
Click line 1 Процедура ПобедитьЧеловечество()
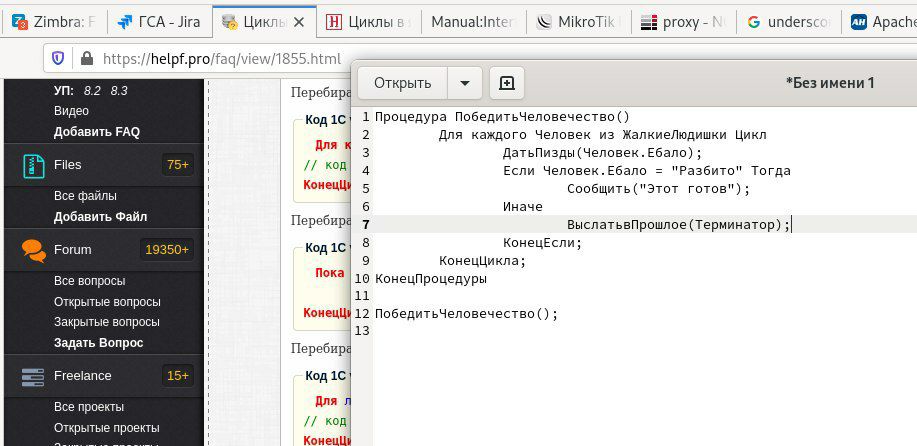[502, 117]
